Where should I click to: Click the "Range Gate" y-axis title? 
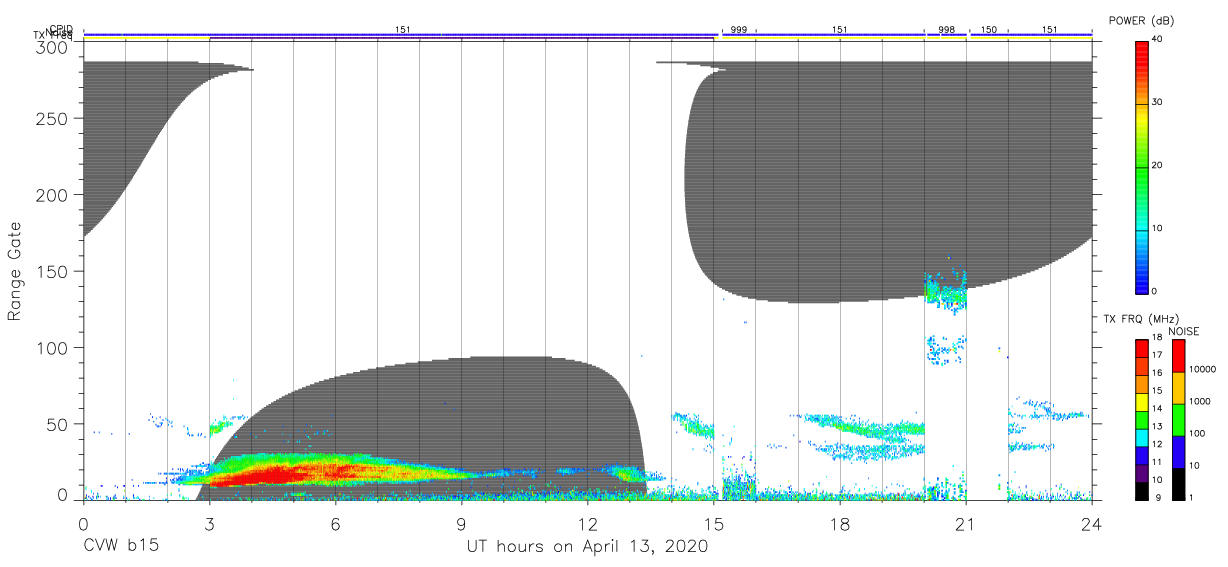pos(15,273)
